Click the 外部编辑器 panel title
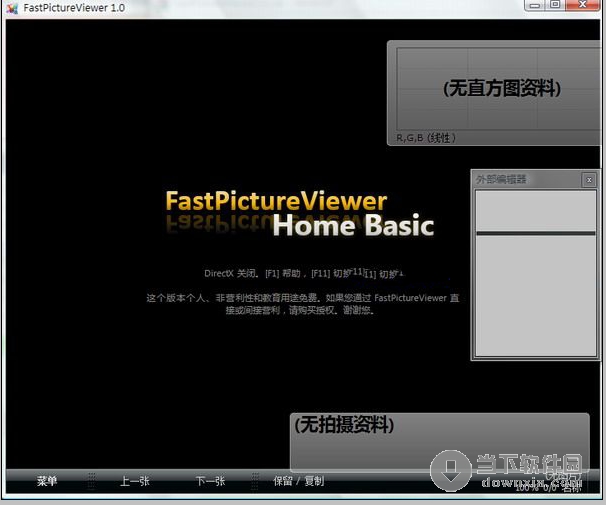The width and height of the screenshot is (606, 505). [x=501, y=179]
